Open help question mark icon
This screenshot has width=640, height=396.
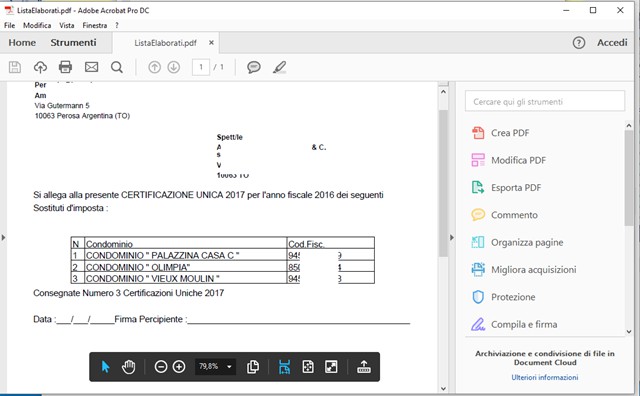(579, 42)
